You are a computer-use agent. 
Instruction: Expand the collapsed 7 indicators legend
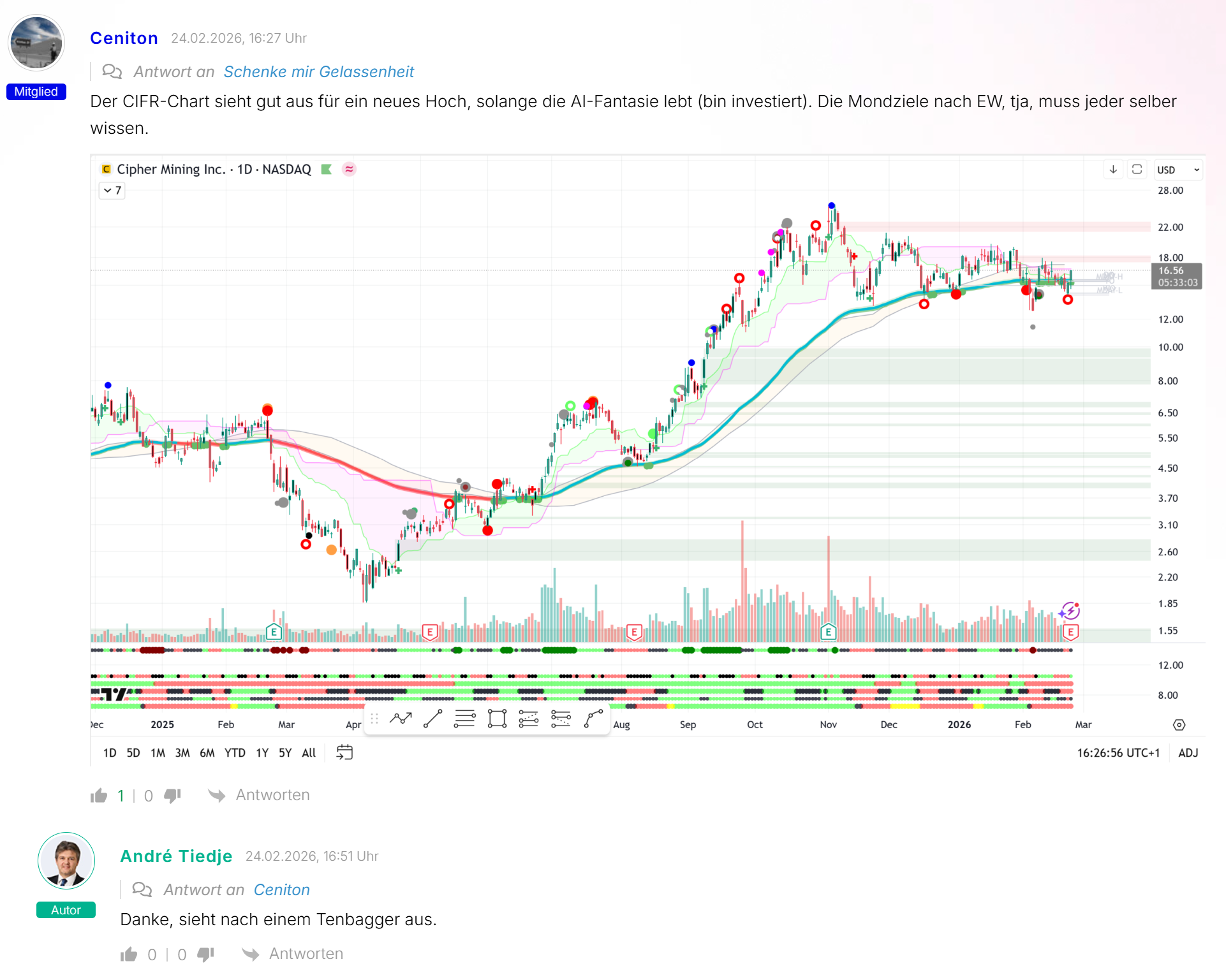point(112,190)
